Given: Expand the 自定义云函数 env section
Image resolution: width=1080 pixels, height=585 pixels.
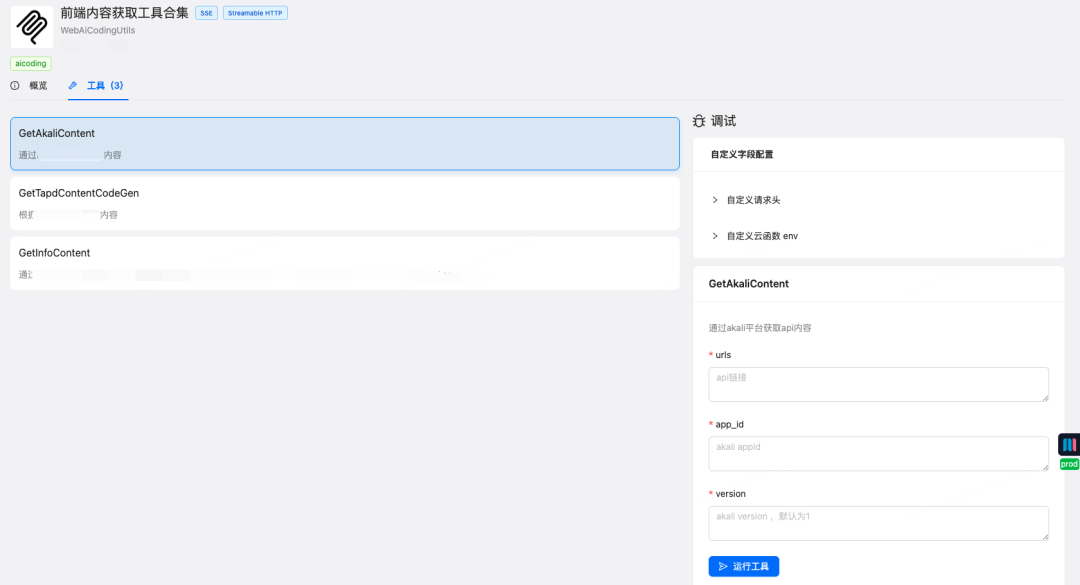Looking at the screenshot, I should click(755, 236).
